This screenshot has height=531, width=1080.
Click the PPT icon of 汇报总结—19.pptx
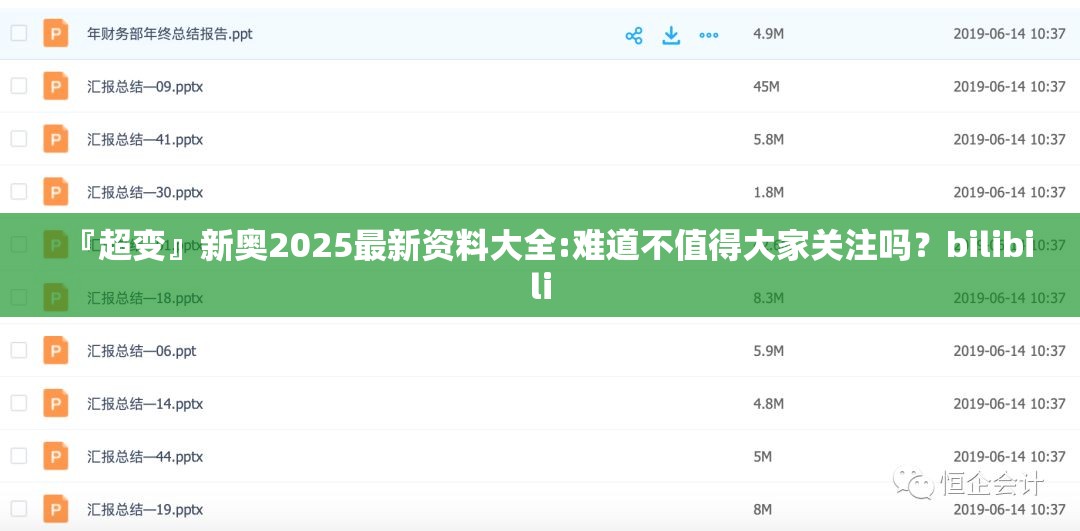pyautogui.click(x=56, y=508)
